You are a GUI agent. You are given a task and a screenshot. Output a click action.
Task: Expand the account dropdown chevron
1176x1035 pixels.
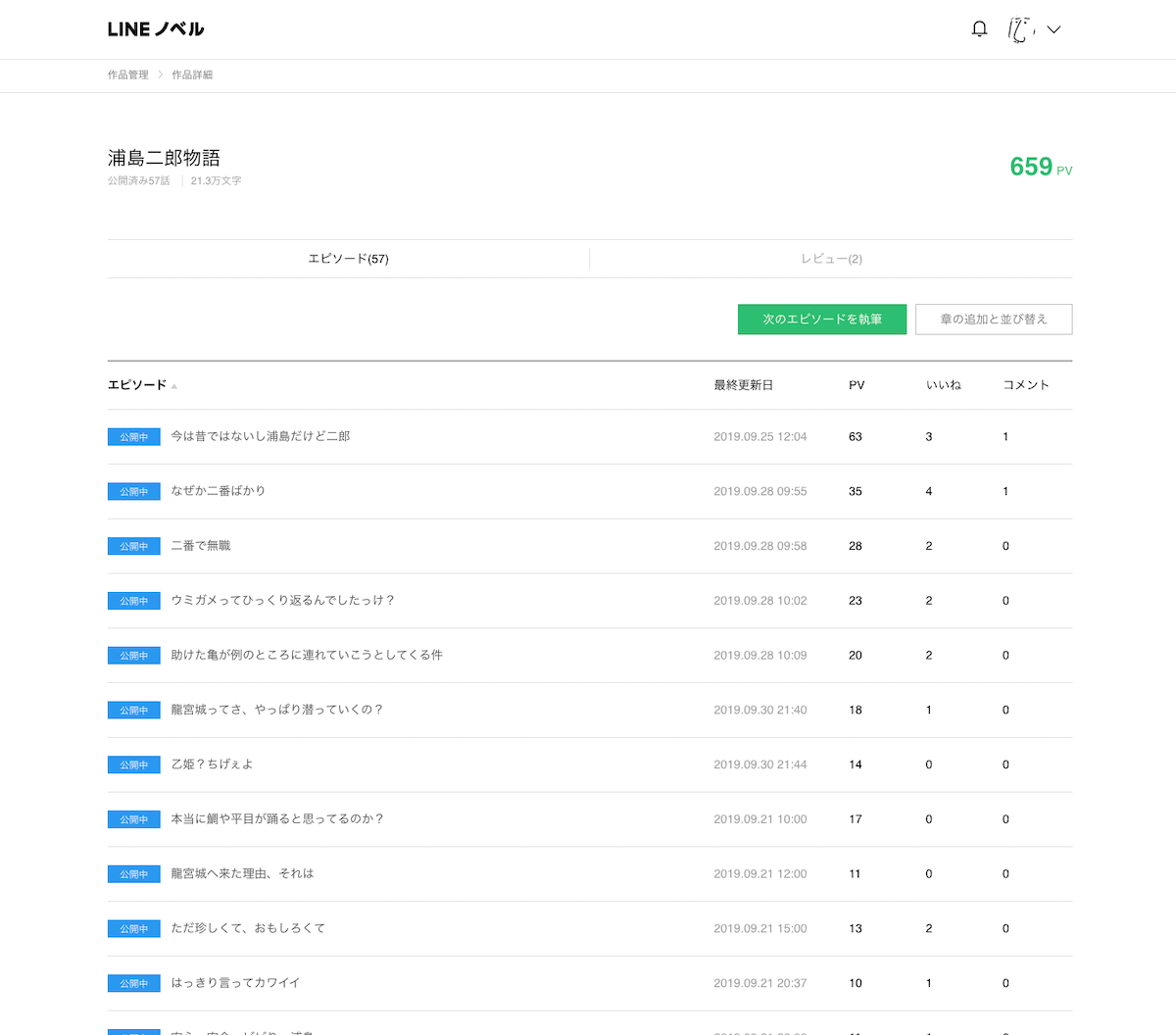click(1053, 29)
